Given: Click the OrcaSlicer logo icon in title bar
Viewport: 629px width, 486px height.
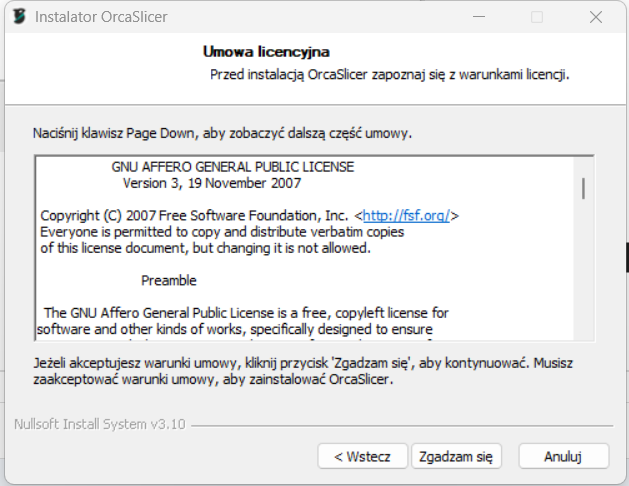Looking at the screenshot, I should (19, 17).
